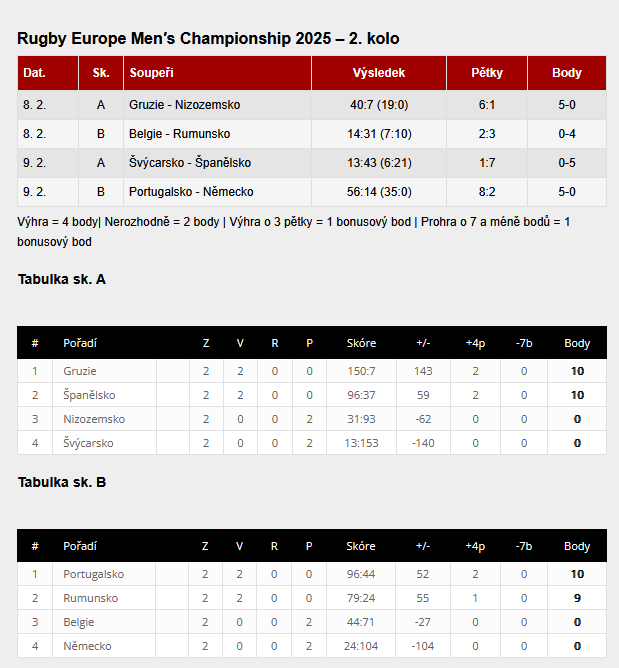Select the "Sk." column header
Viewport: 619px width, 668px height.
point(101,73)
